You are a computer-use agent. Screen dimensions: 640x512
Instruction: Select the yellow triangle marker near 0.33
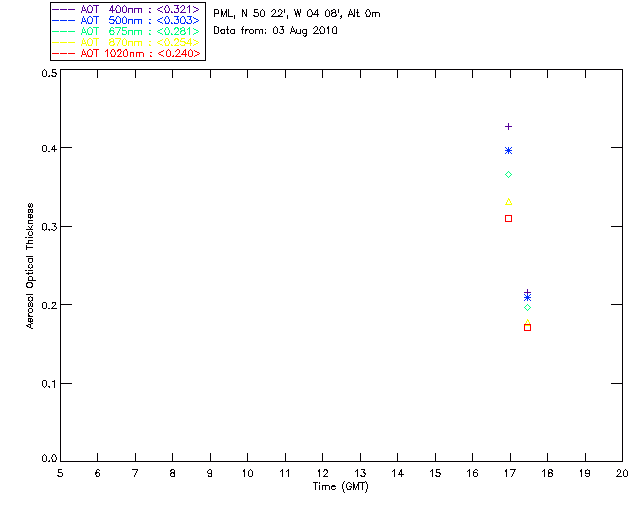[x=508, y=202]
